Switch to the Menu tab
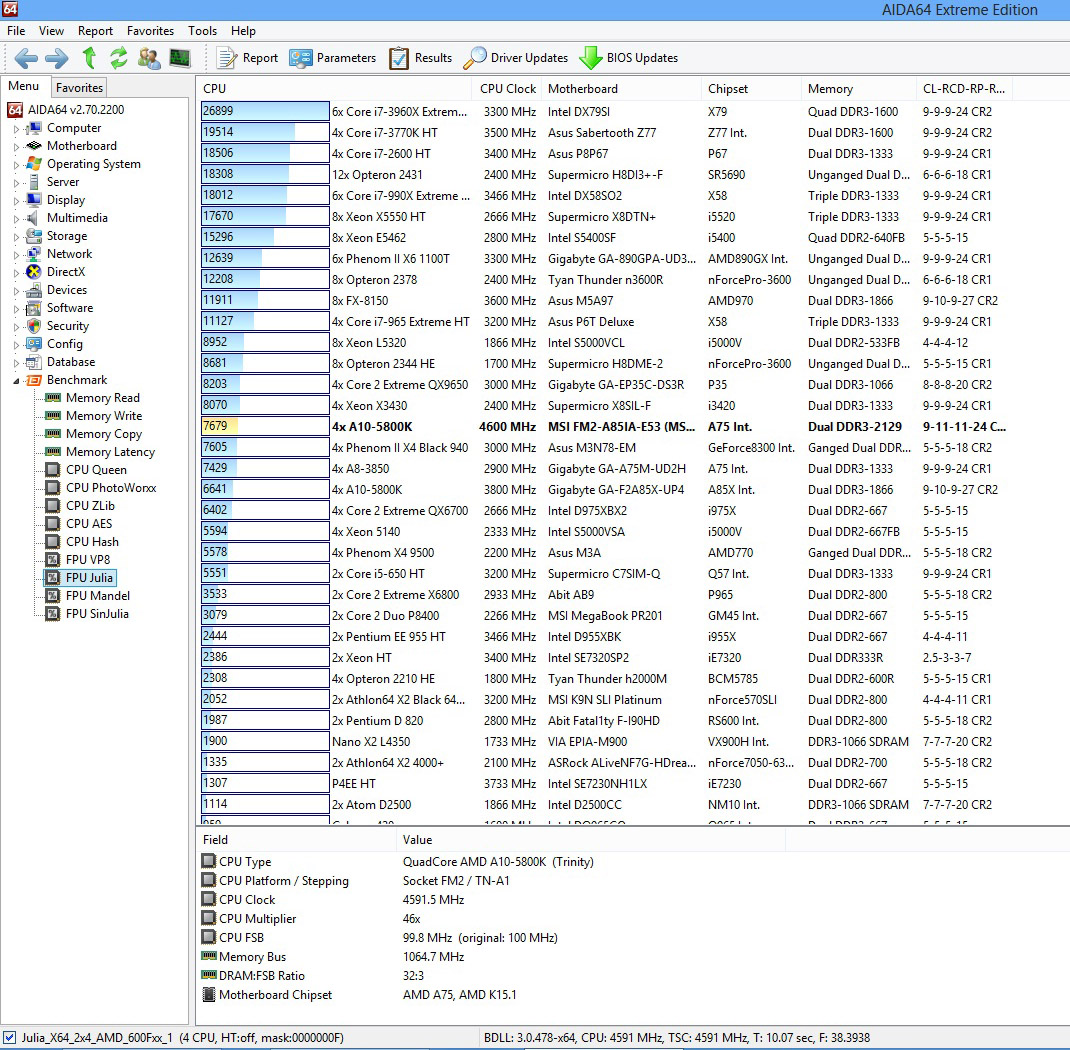1070x1050 pixels. click(x=24, y=86)
